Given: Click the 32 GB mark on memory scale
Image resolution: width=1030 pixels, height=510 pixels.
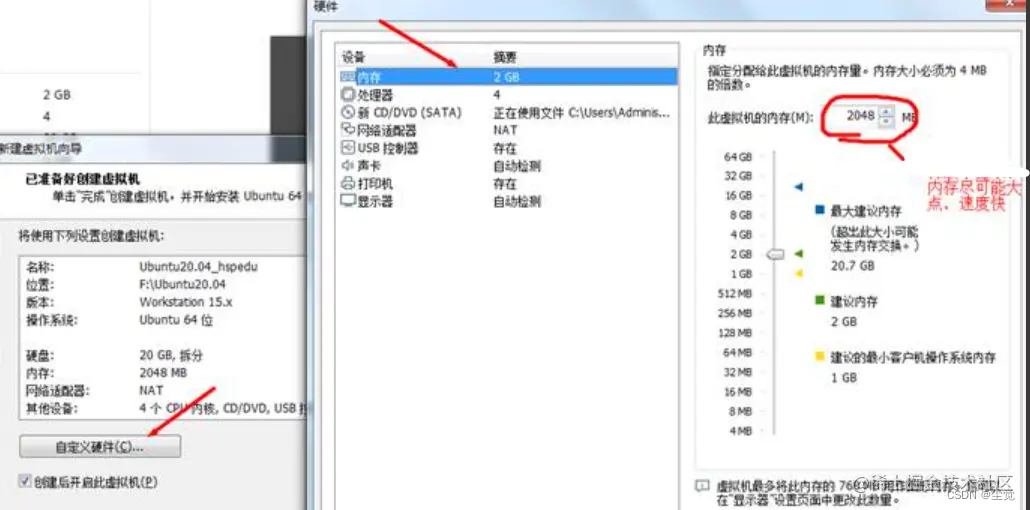Looking at the screenshot, I should 737,175.
